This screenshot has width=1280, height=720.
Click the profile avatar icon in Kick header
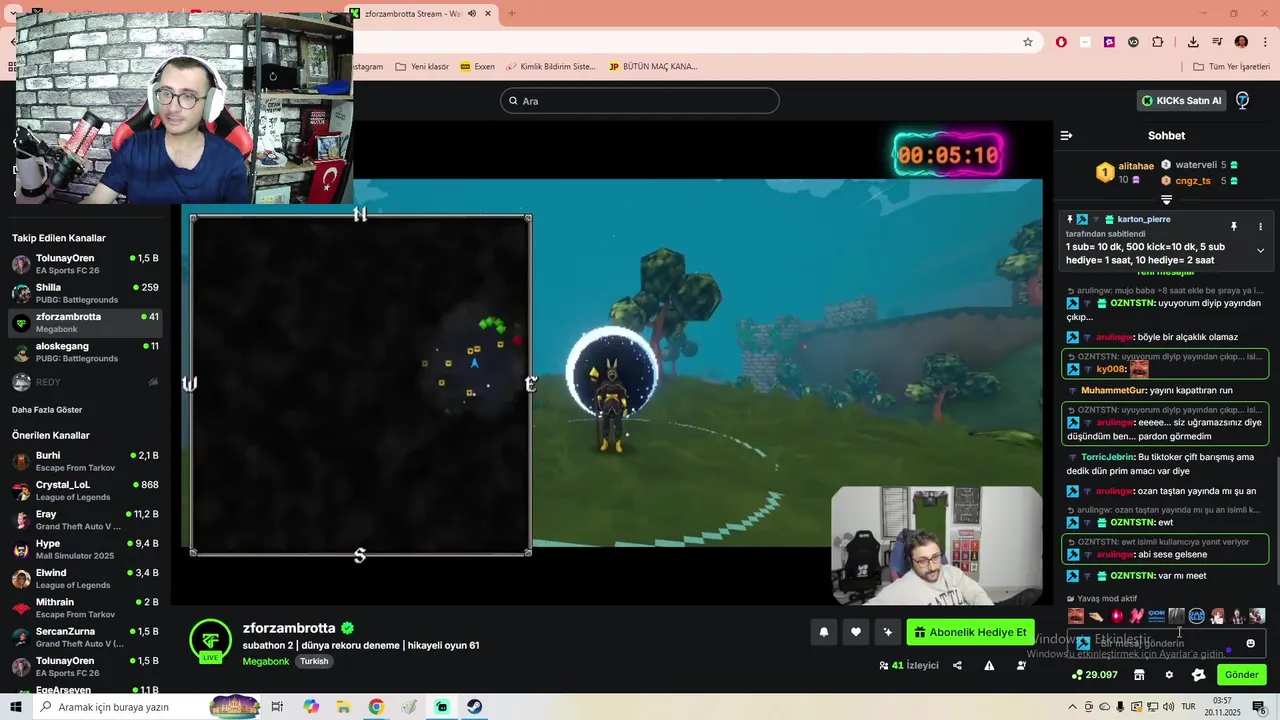pyautogui.click(x=1242, y=101)
